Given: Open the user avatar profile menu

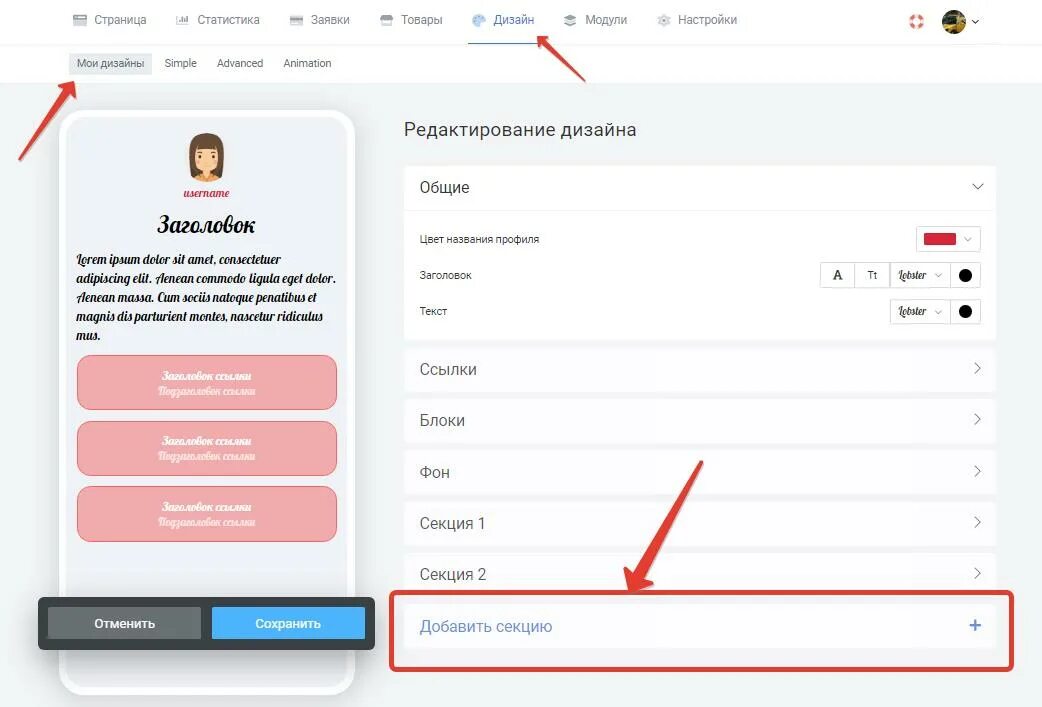Looking at the screenshot, I should [x=960, y=21].
